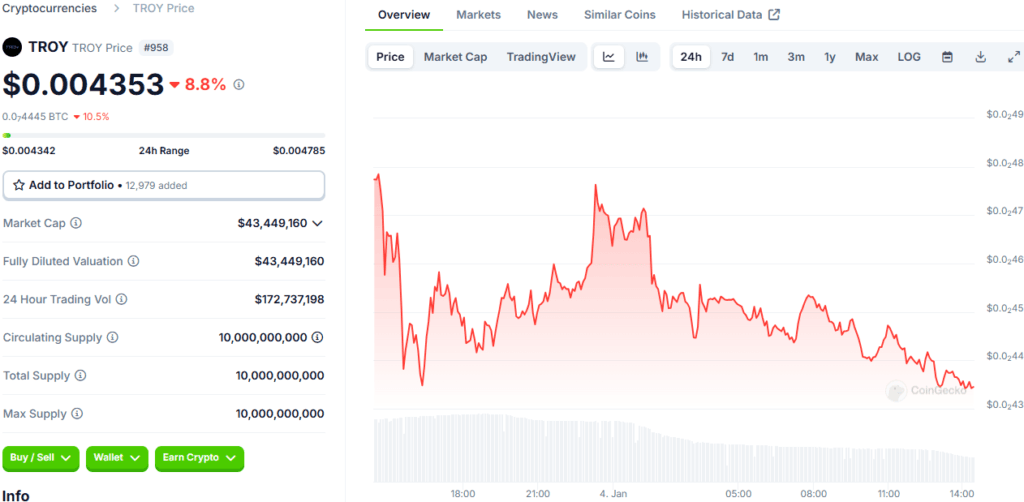Open the price change info icon beside 8.8%

(239, 84)
